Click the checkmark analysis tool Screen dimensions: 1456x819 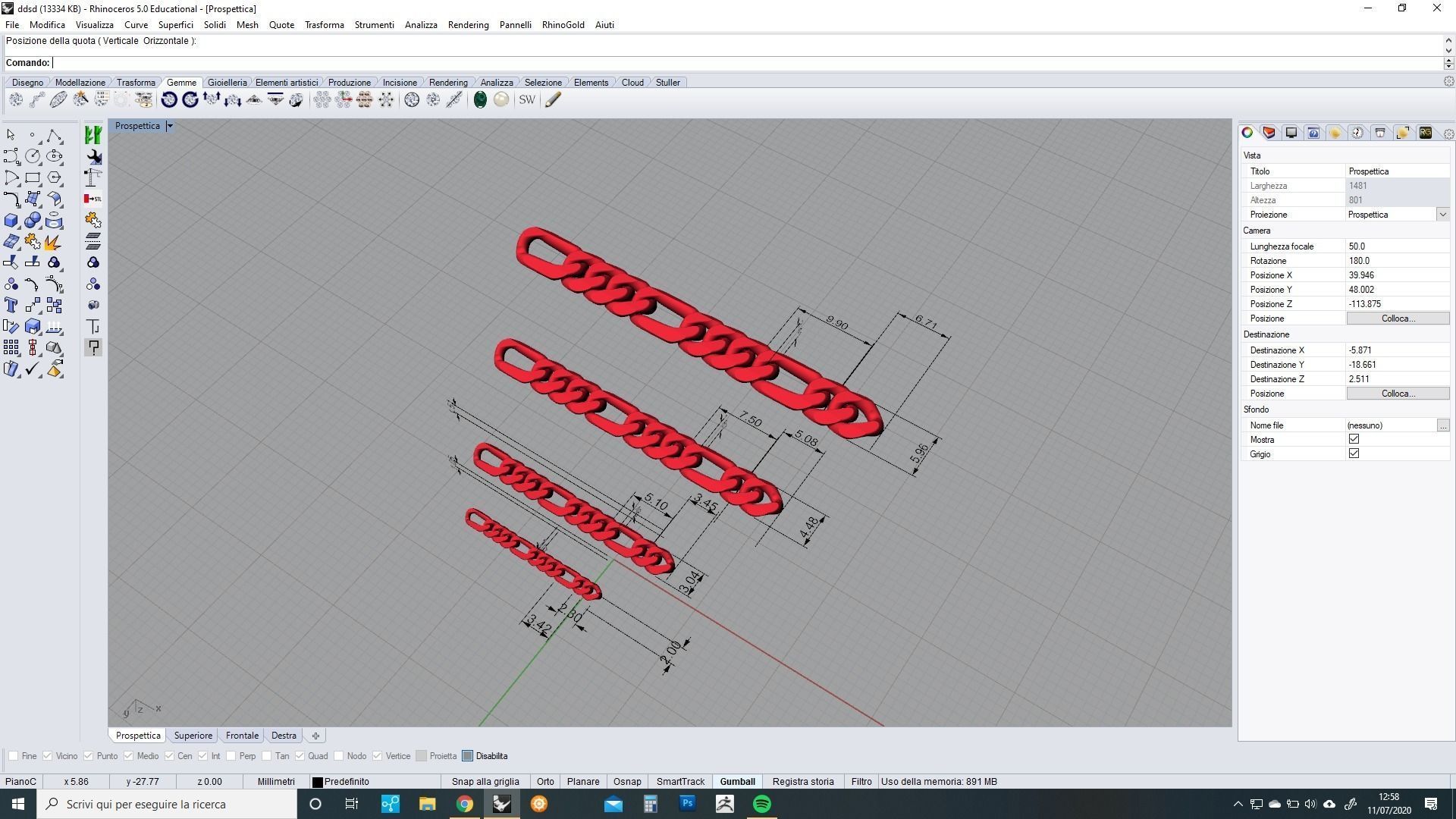pyautogui.click(x=33, y=369)
